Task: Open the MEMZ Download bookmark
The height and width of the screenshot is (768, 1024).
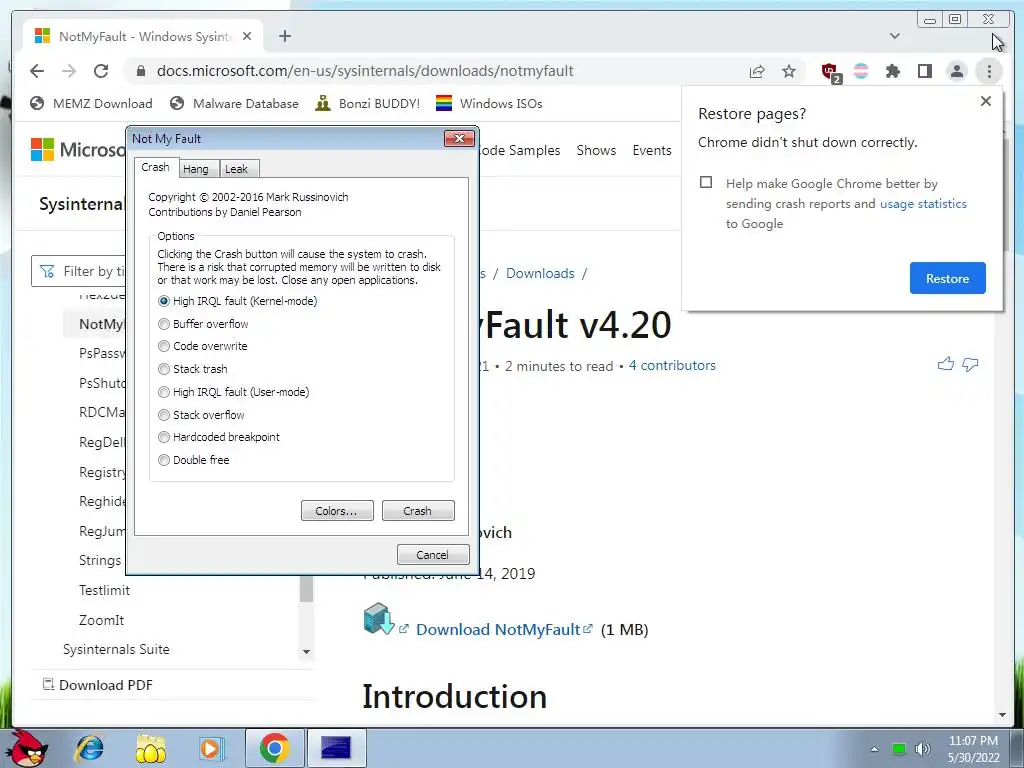Action: coord(91,103)
